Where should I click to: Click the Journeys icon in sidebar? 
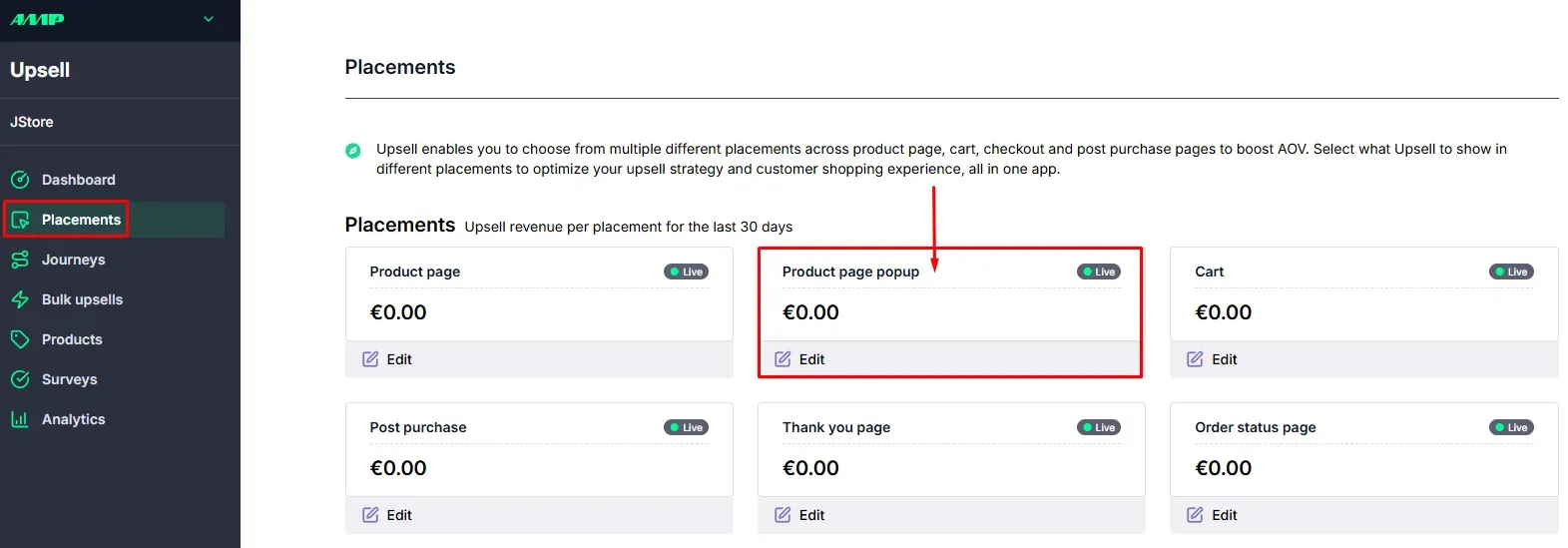click(x=20, y=260)
